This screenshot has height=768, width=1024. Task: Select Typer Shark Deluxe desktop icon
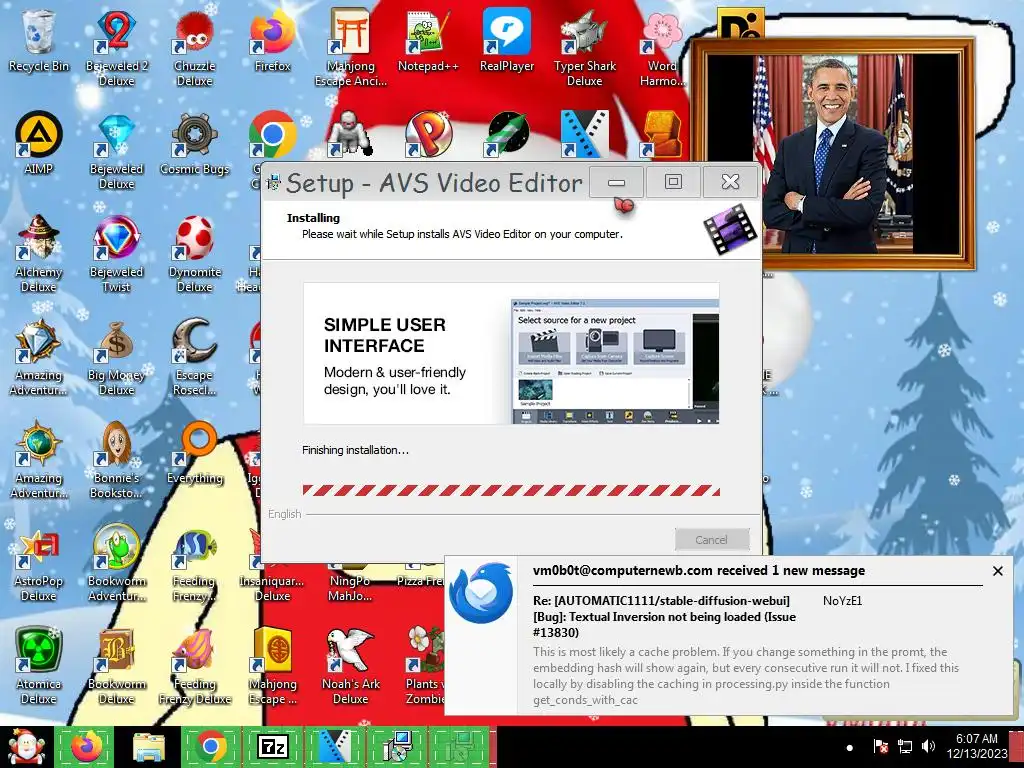(x=584, y=47)
